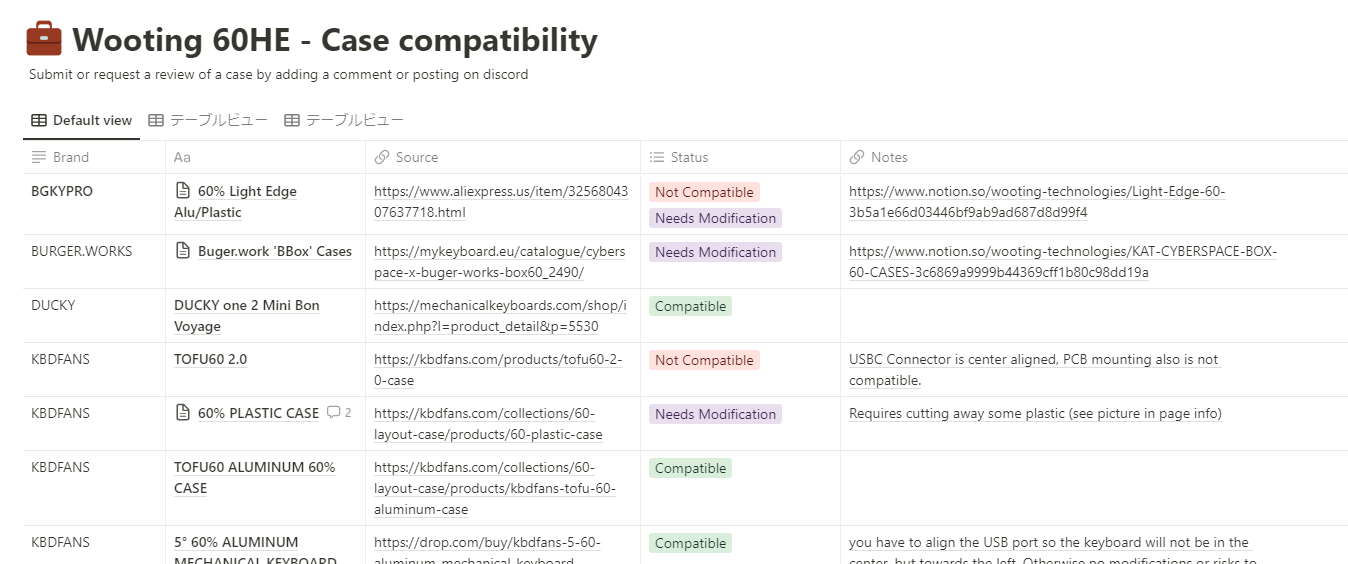Click Compatible tag in DUCKY row
Viewport: 1348px width, 564px height.
tap(690, 306)
